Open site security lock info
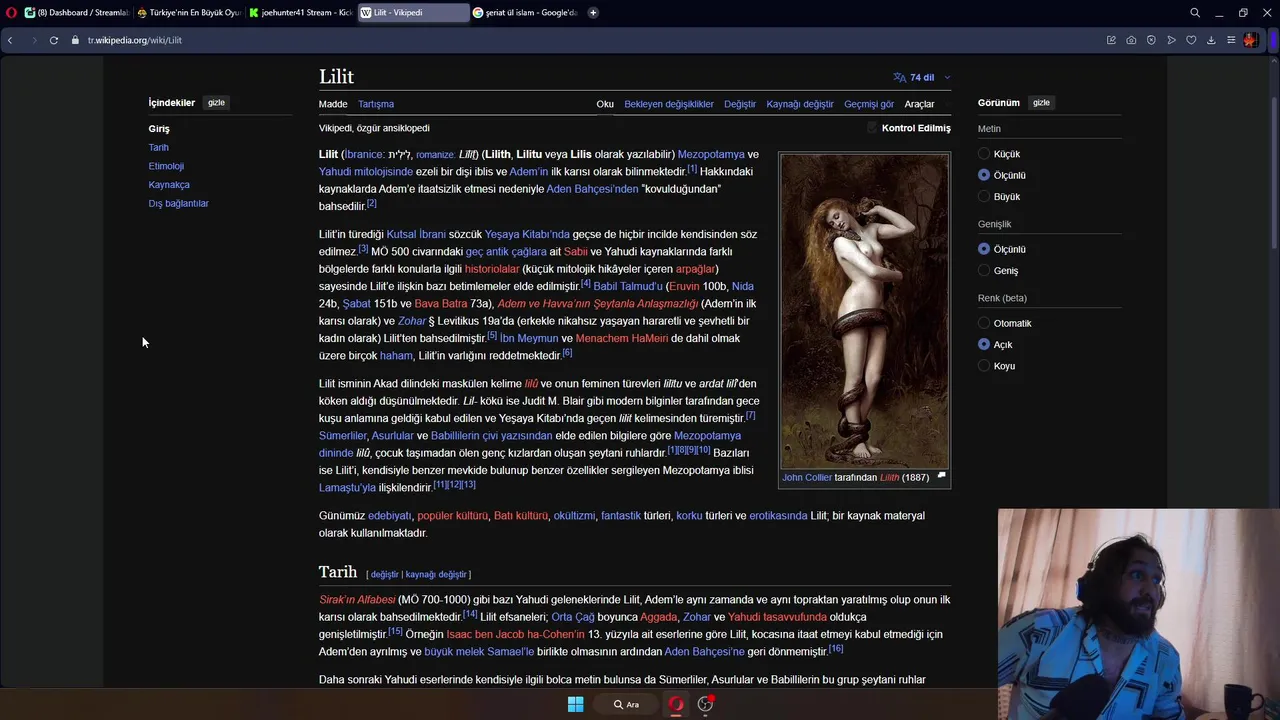The height and width of the screenshot is (720, 1280). pyautogui.click(x=75, y=40)
